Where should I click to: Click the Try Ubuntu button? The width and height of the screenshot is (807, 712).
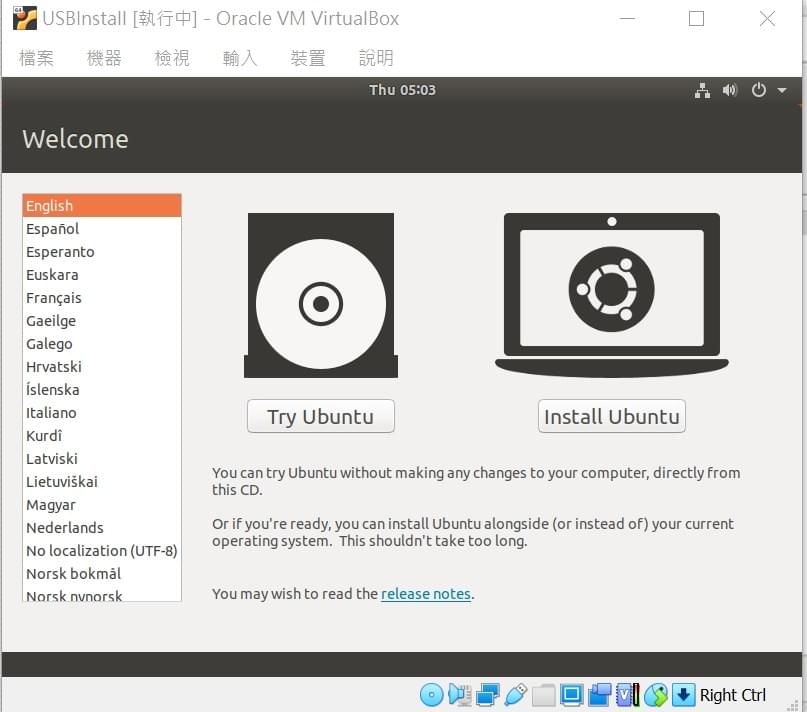[321, 416]
